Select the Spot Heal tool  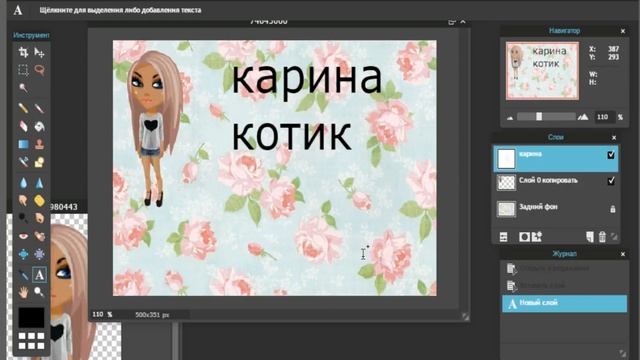pos(40,236)
